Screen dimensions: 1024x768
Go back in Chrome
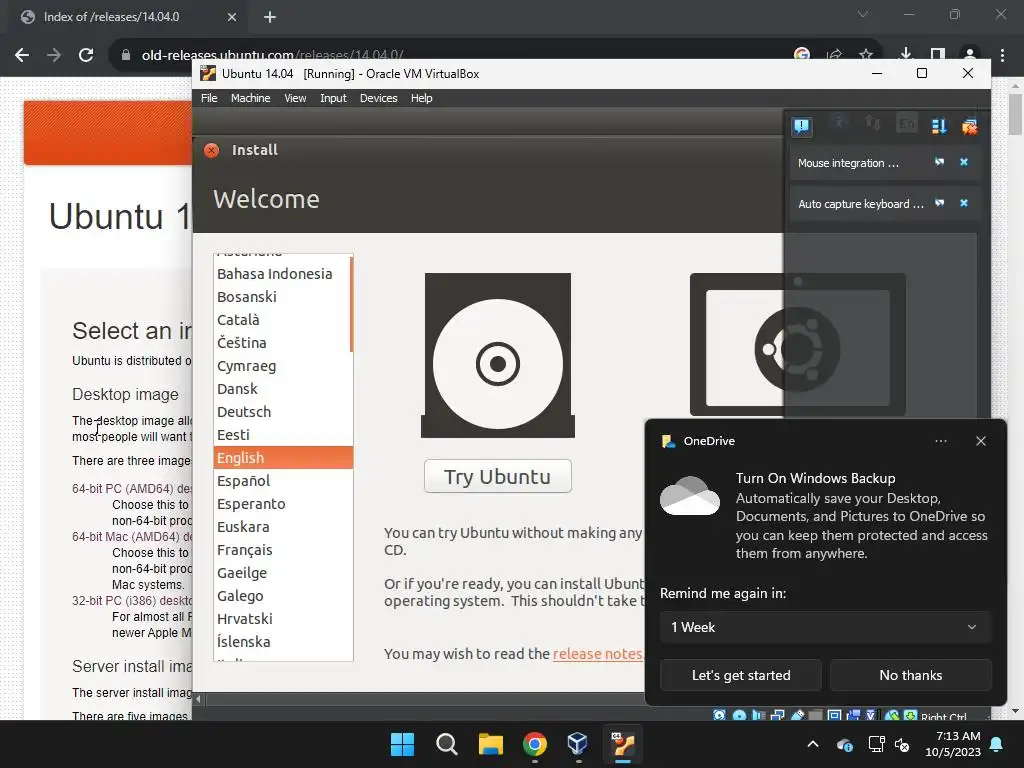tap(22, 55)
